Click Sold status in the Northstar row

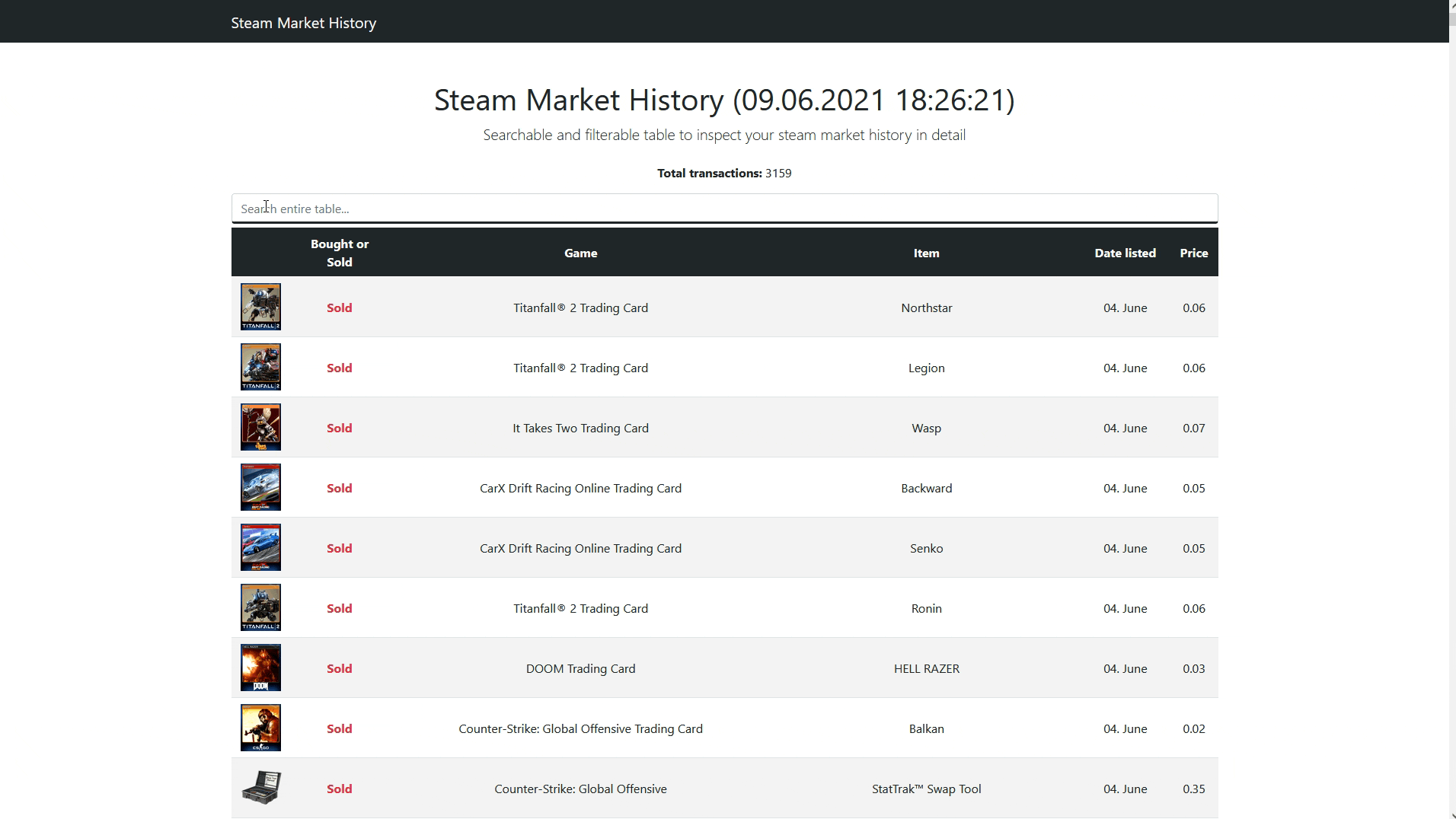pos(340,308)
